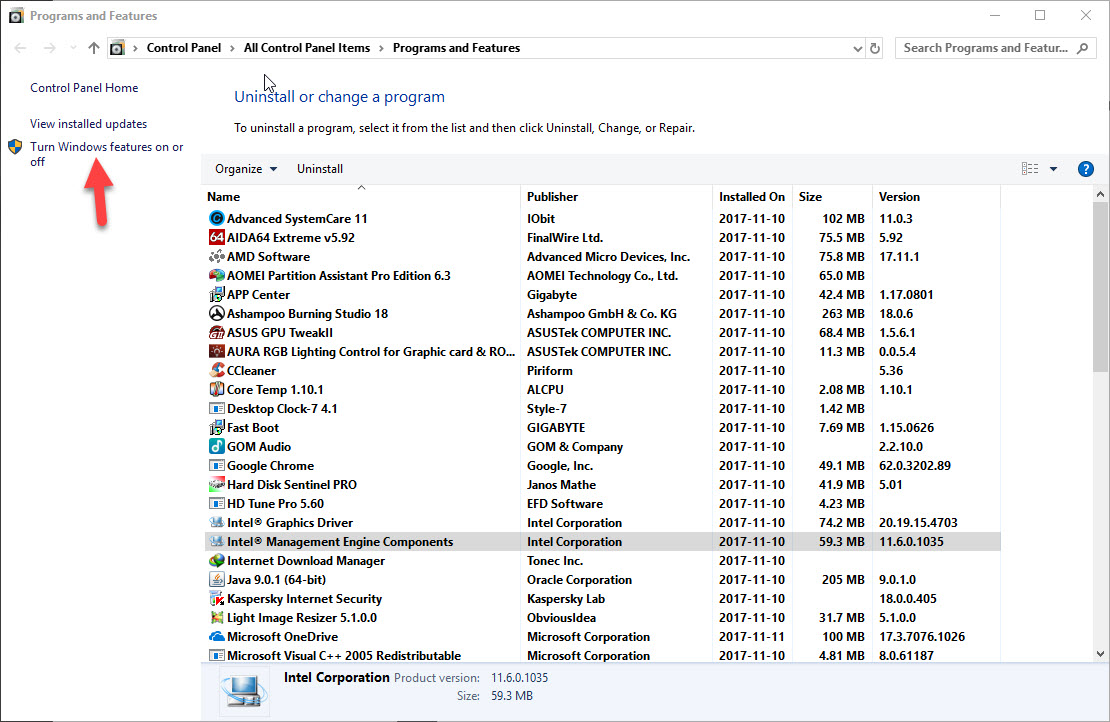Click the Piriform publisher cell
This screenshot has height=722, width=1110.
(x=549, y=371)
